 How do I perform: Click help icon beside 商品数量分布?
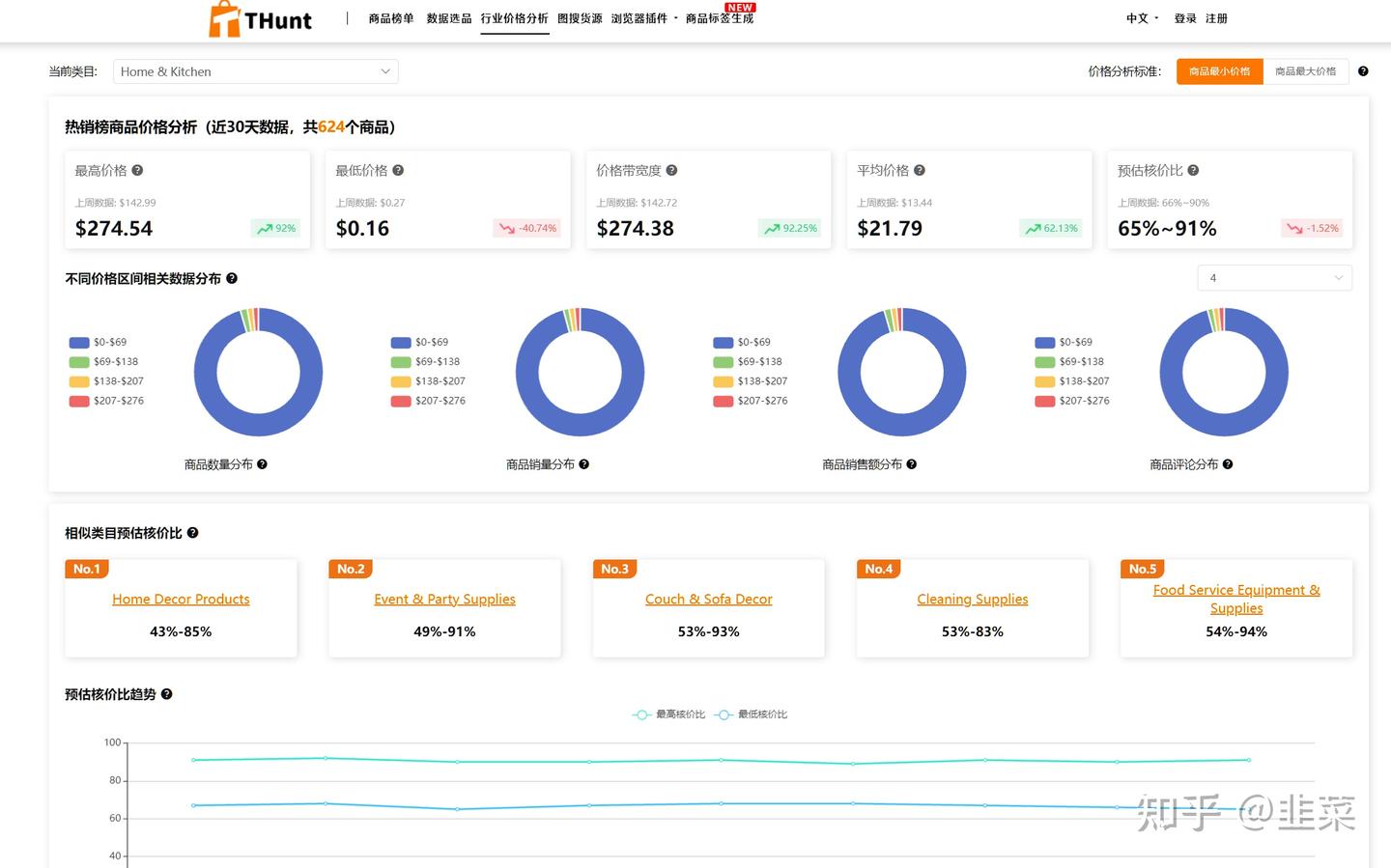(x=262, y=464)
